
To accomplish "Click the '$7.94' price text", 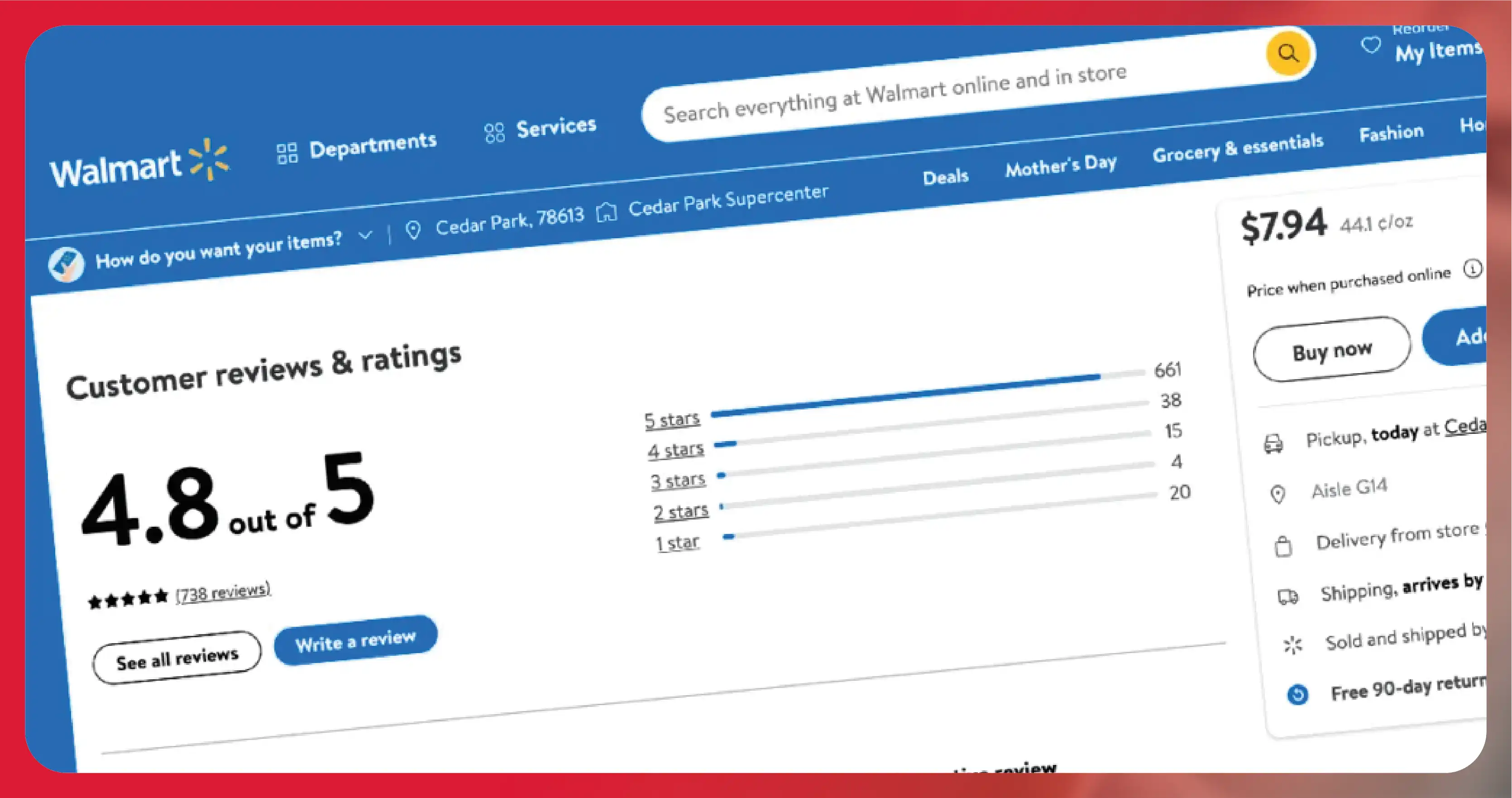I will pyautogui.click(x=1284, y=225).
